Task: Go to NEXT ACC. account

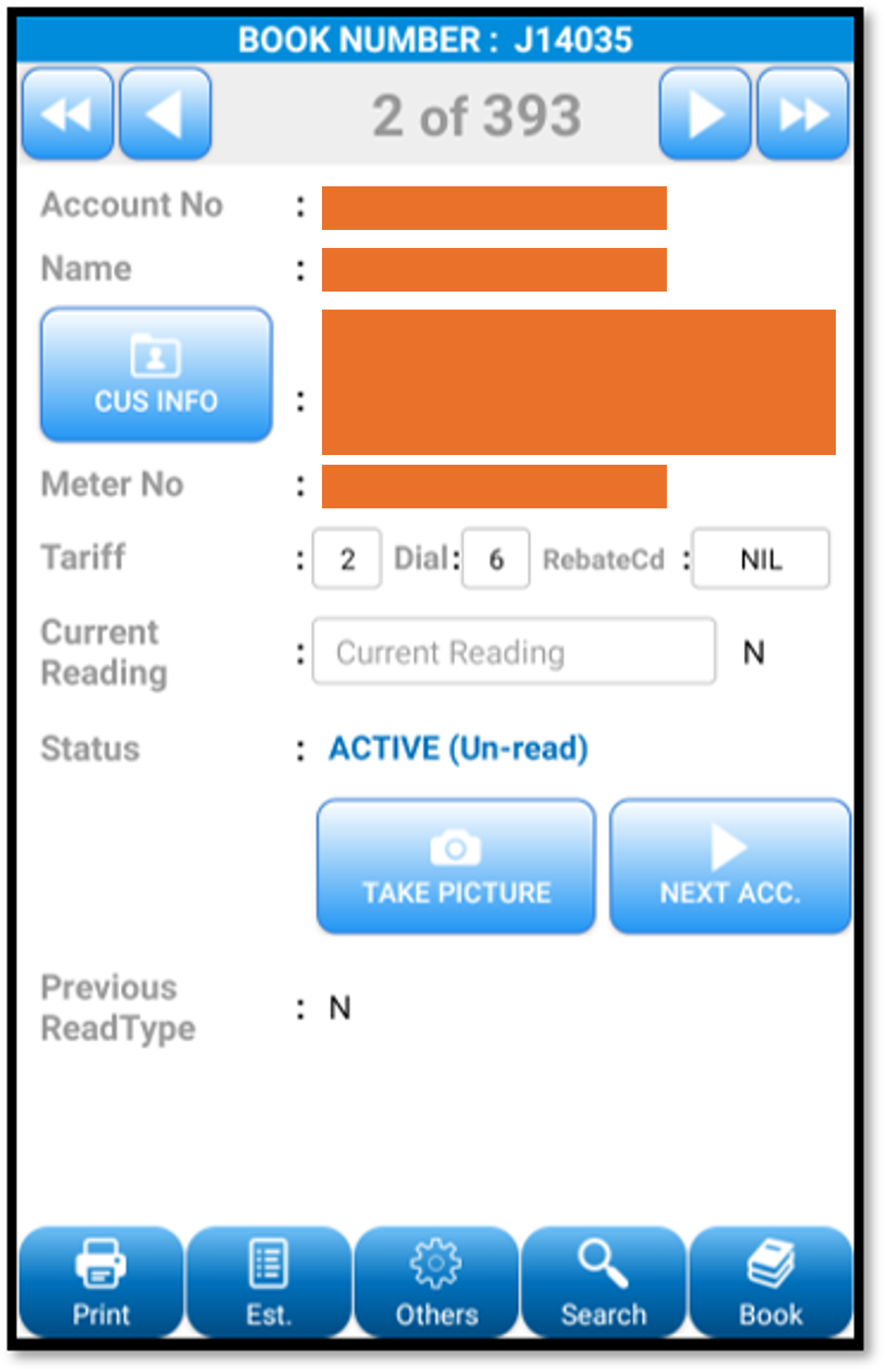Action: 730,866
